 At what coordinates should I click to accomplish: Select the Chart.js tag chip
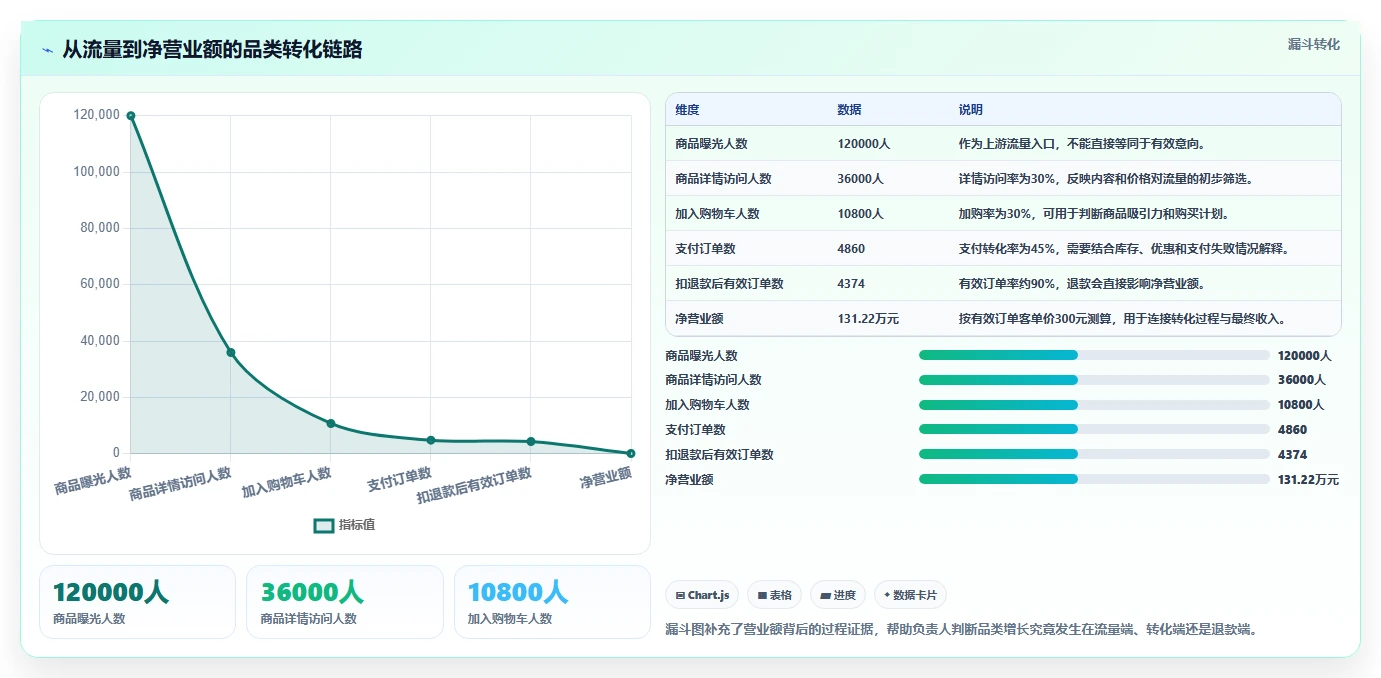703,595
